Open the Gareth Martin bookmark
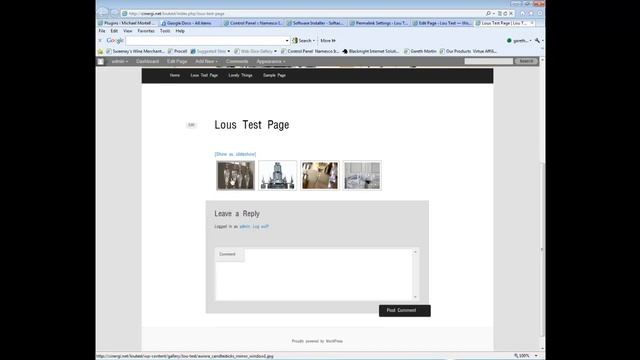 point(420,51)
